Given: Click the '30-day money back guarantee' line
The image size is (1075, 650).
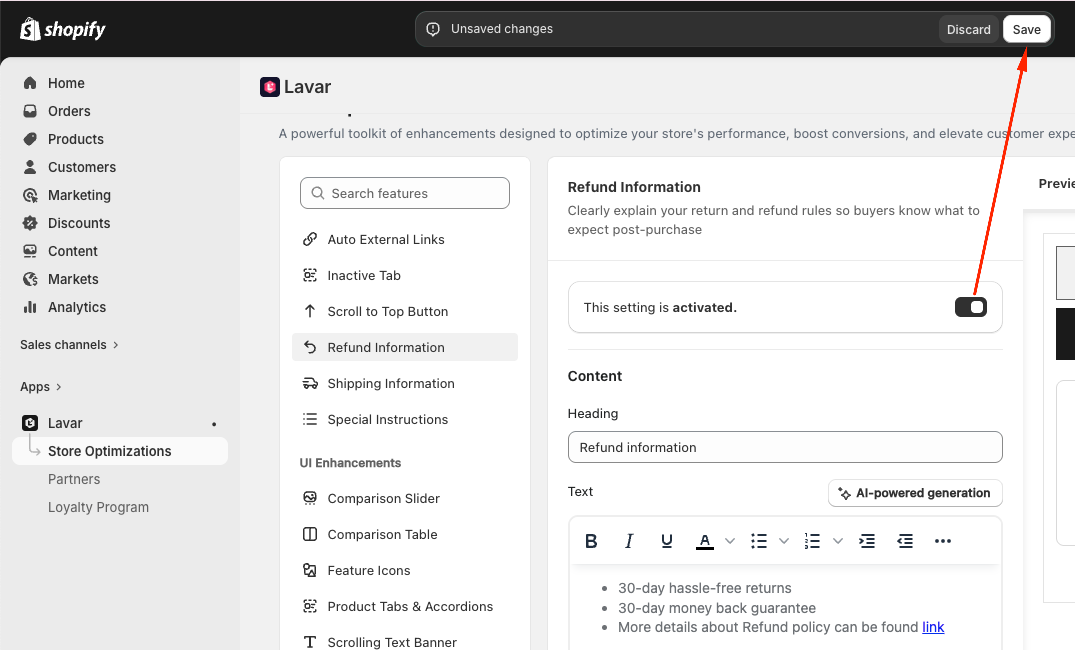Looking at the screenshot, I should tap(716, 608).
